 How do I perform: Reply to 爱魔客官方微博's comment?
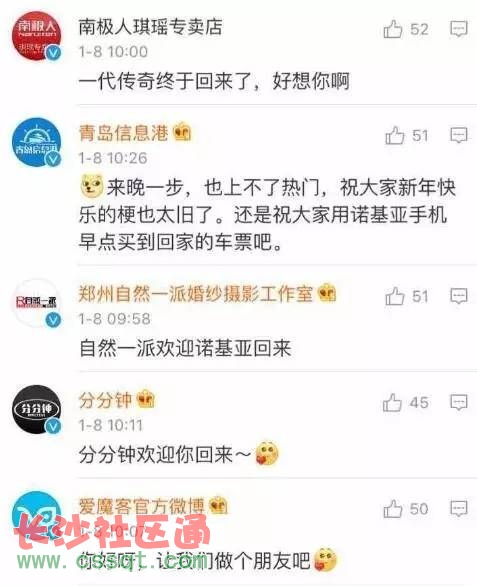[458, 509]
